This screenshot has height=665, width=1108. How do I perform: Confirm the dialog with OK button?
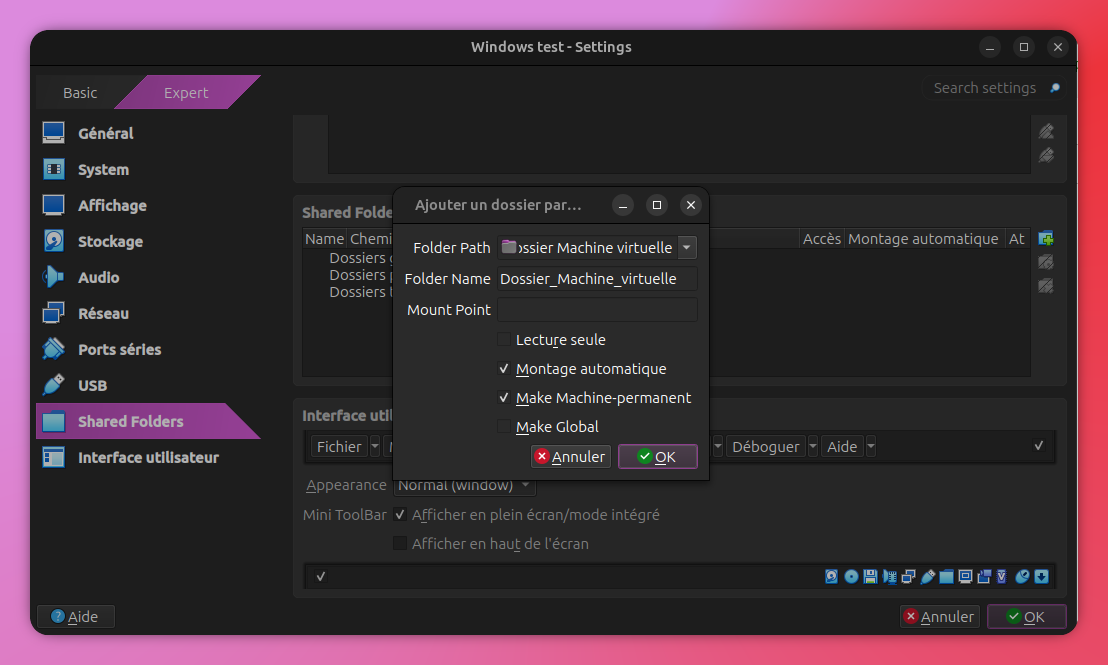pyautogui.click(x=657, y=457)
